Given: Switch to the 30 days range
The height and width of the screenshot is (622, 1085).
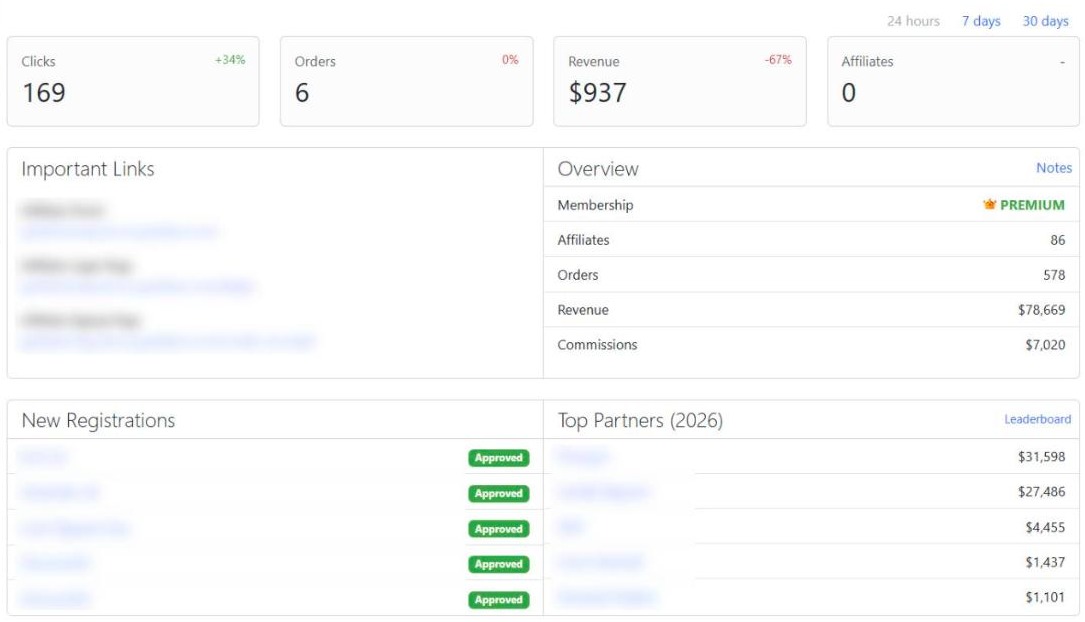Looking at the screenshot, I should [1045, 21].
